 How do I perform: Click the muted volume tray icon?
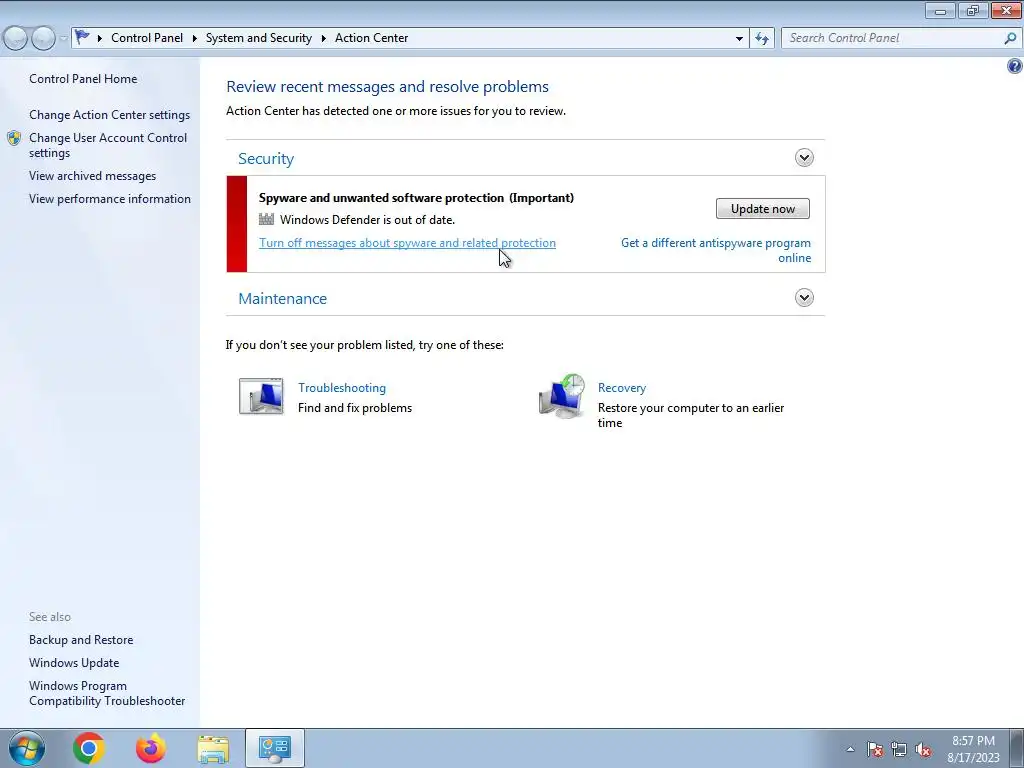(923, 749)
